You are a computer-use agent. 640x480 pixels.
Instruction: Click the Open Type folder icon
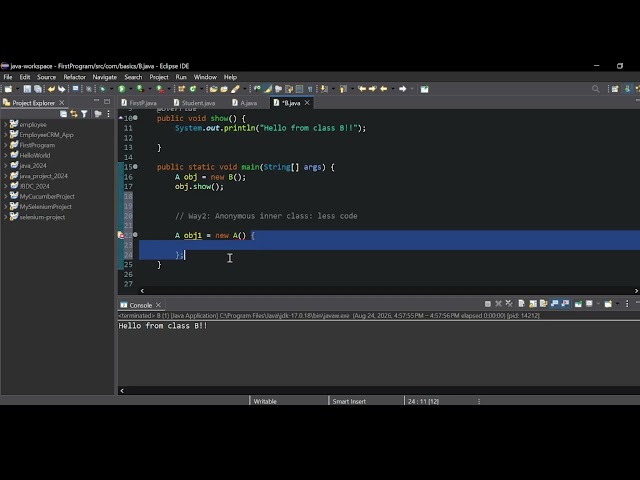click(x=213, y=89)
